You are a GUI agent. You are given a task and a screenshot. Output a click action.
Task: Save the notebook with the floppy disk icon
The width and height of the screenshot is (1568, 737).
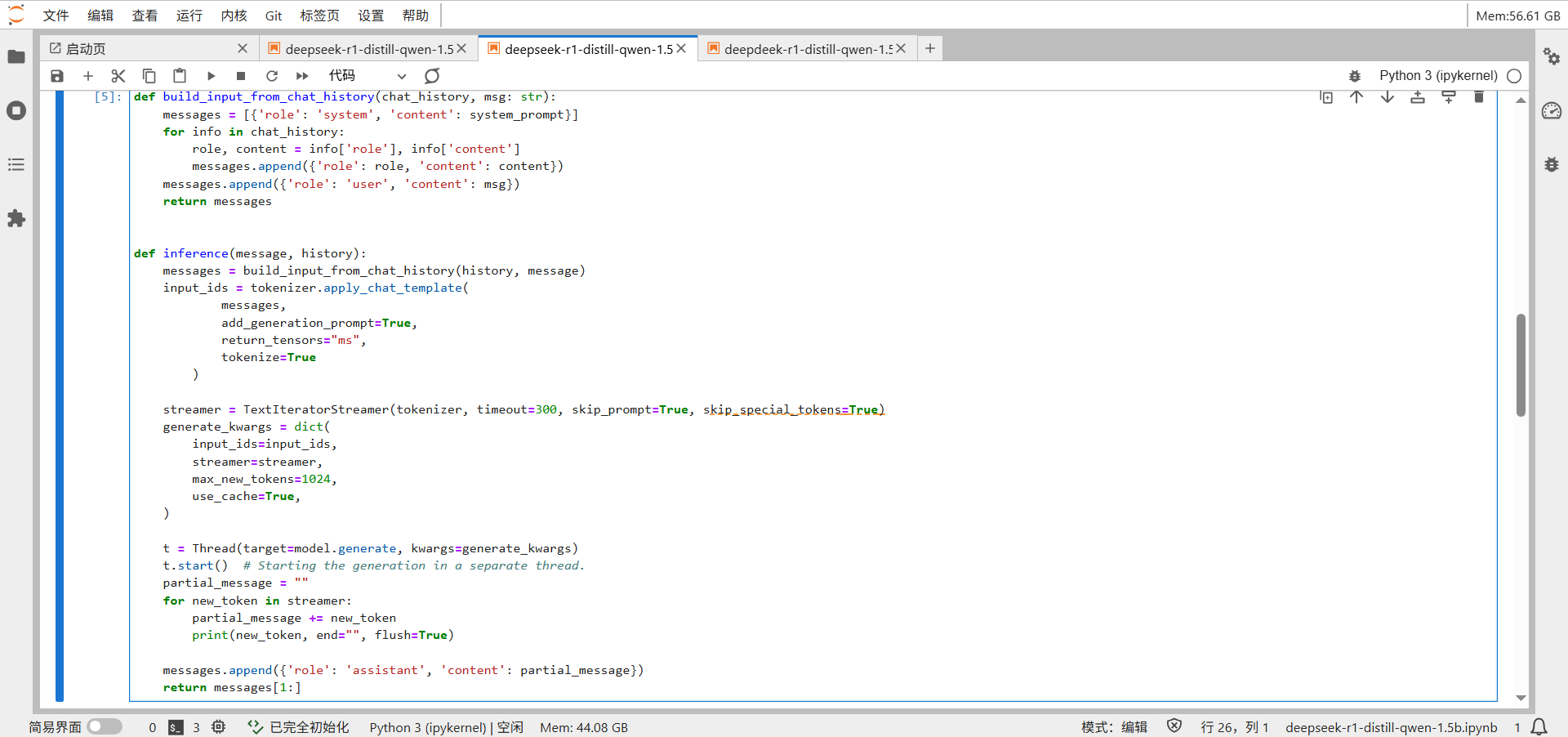point(57,76)
